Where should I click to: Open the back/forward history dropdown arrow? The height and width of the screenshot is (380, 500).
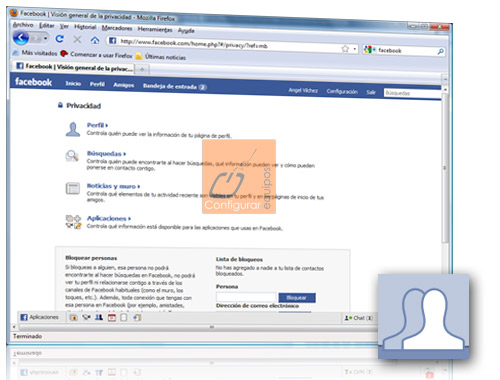[x=45, y=39]
